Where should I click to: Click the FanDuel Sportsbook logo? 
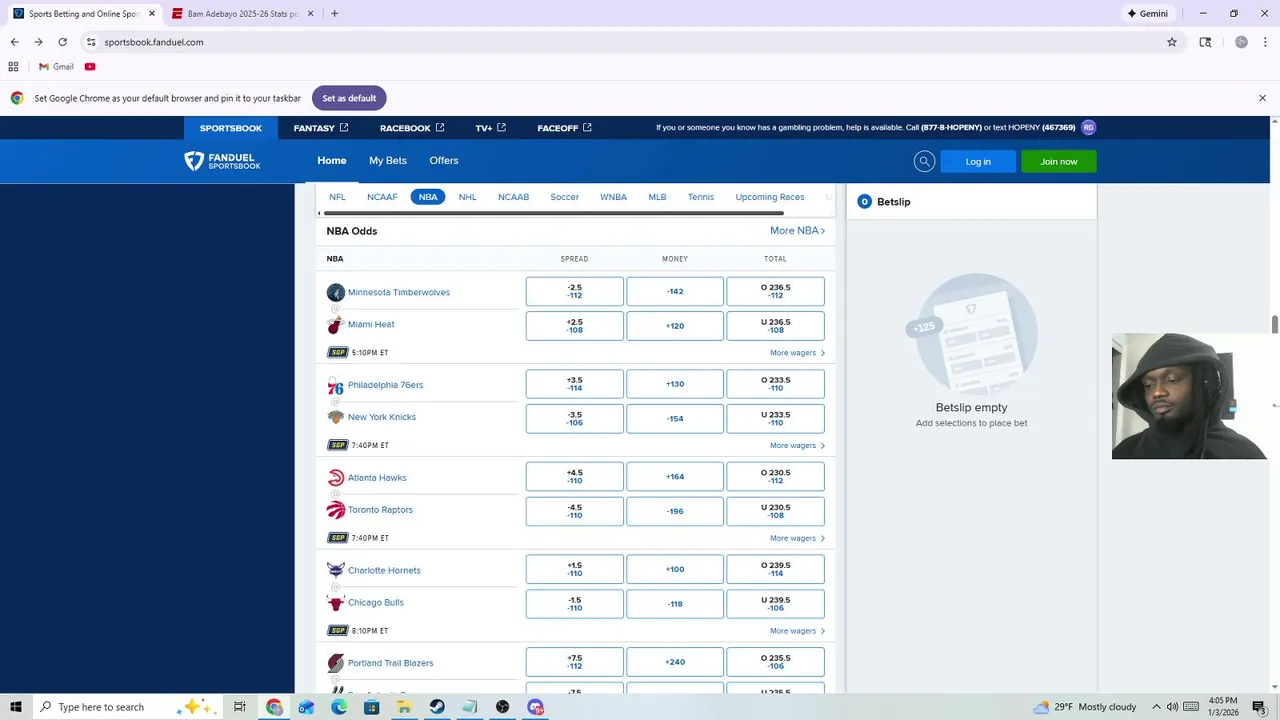222,161
